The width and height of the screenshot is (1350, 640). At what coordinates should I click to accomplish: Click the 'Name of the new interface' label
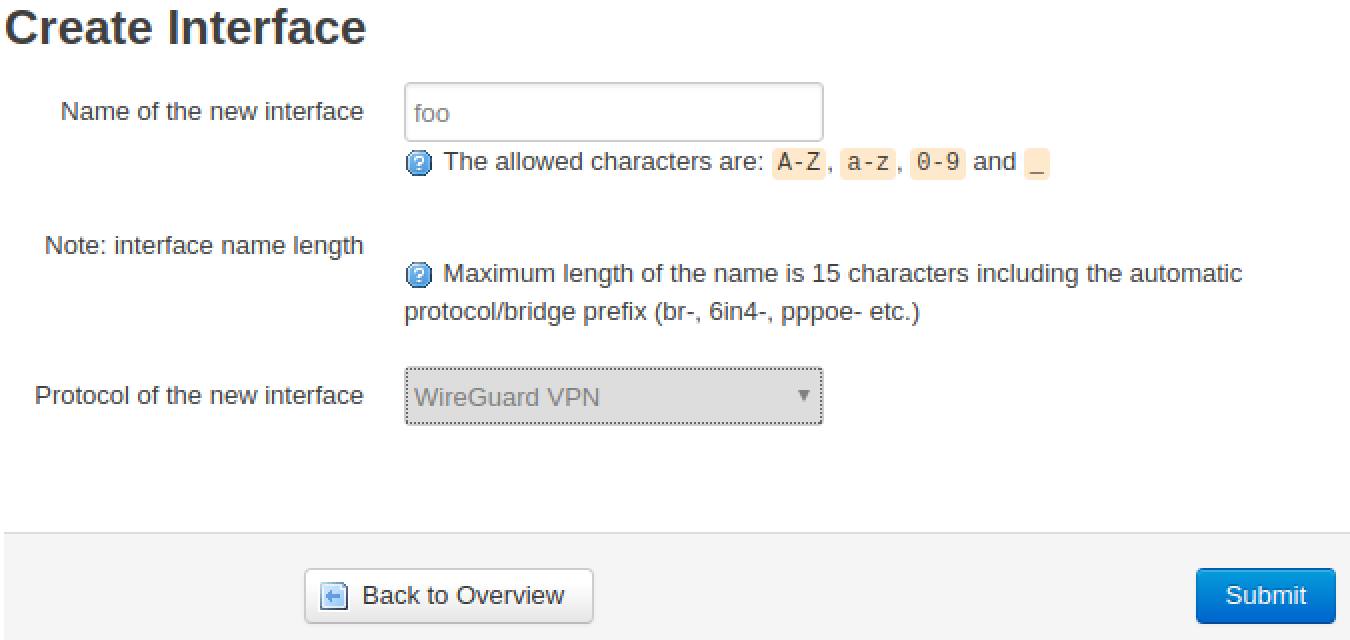[212, 111]
